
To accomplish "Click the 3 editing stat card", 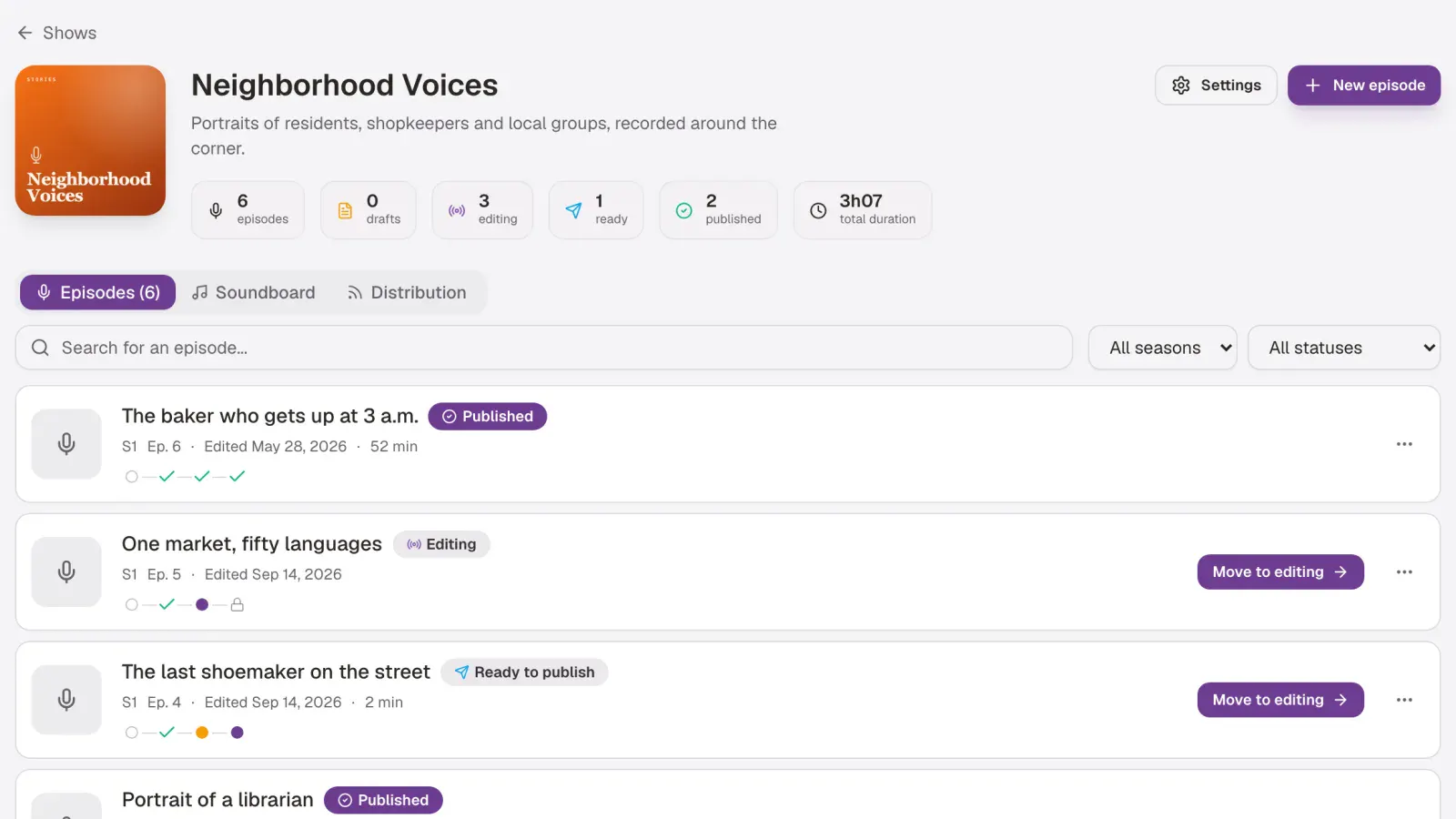I will coord(482,209).
